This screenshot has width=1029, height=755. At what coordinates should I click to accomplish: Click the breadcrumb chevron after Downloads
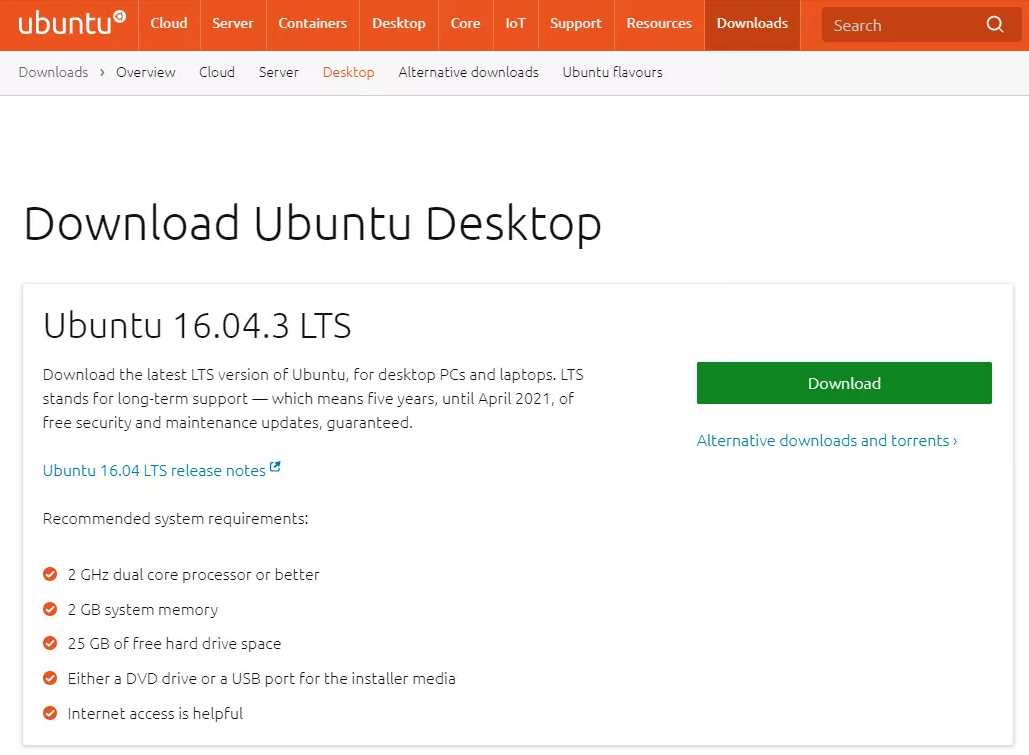point(102,72)
